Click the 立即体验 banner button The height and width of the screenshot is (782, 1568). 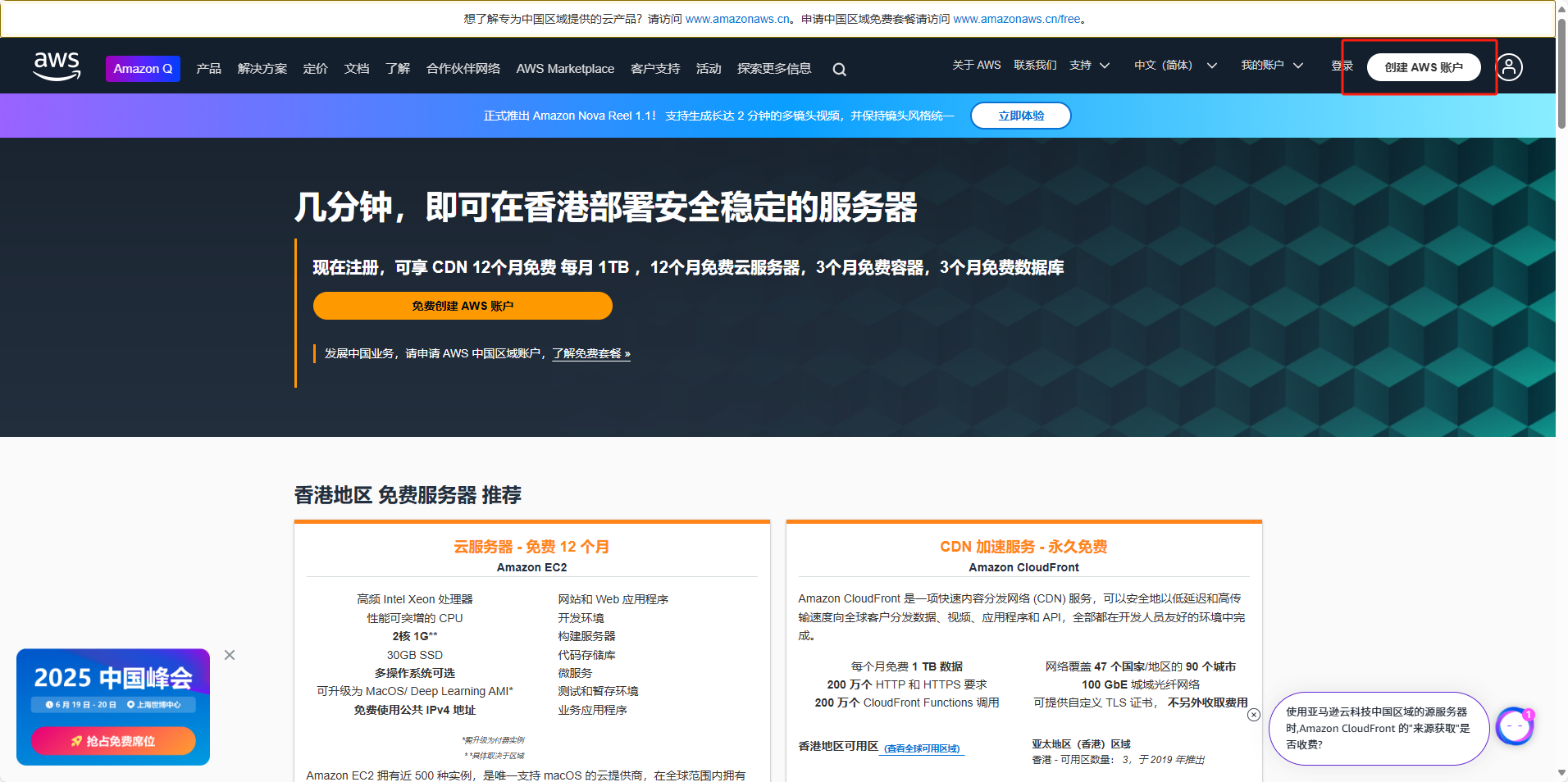(1020, 116)
